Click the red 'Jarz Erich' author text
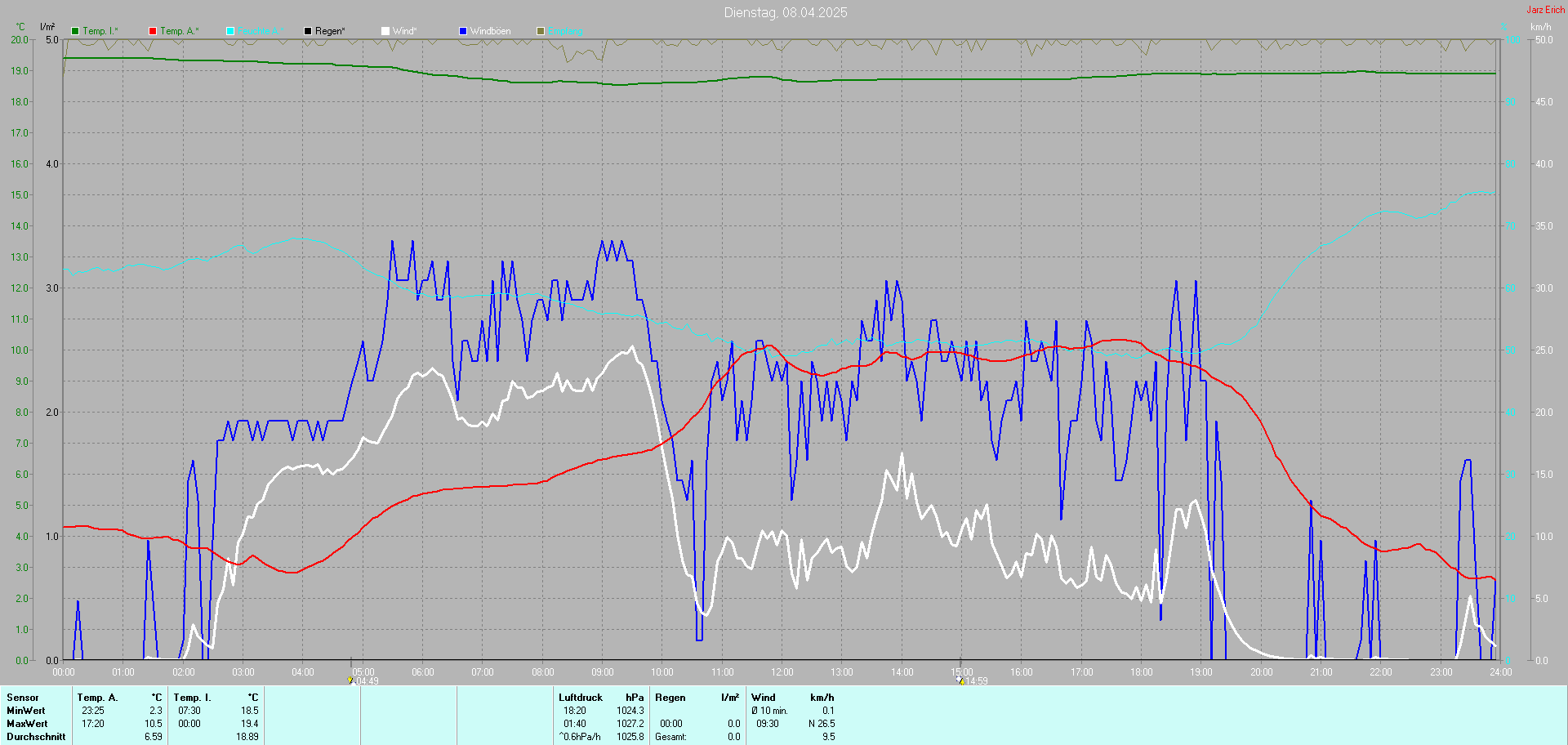 point(1546,10)
